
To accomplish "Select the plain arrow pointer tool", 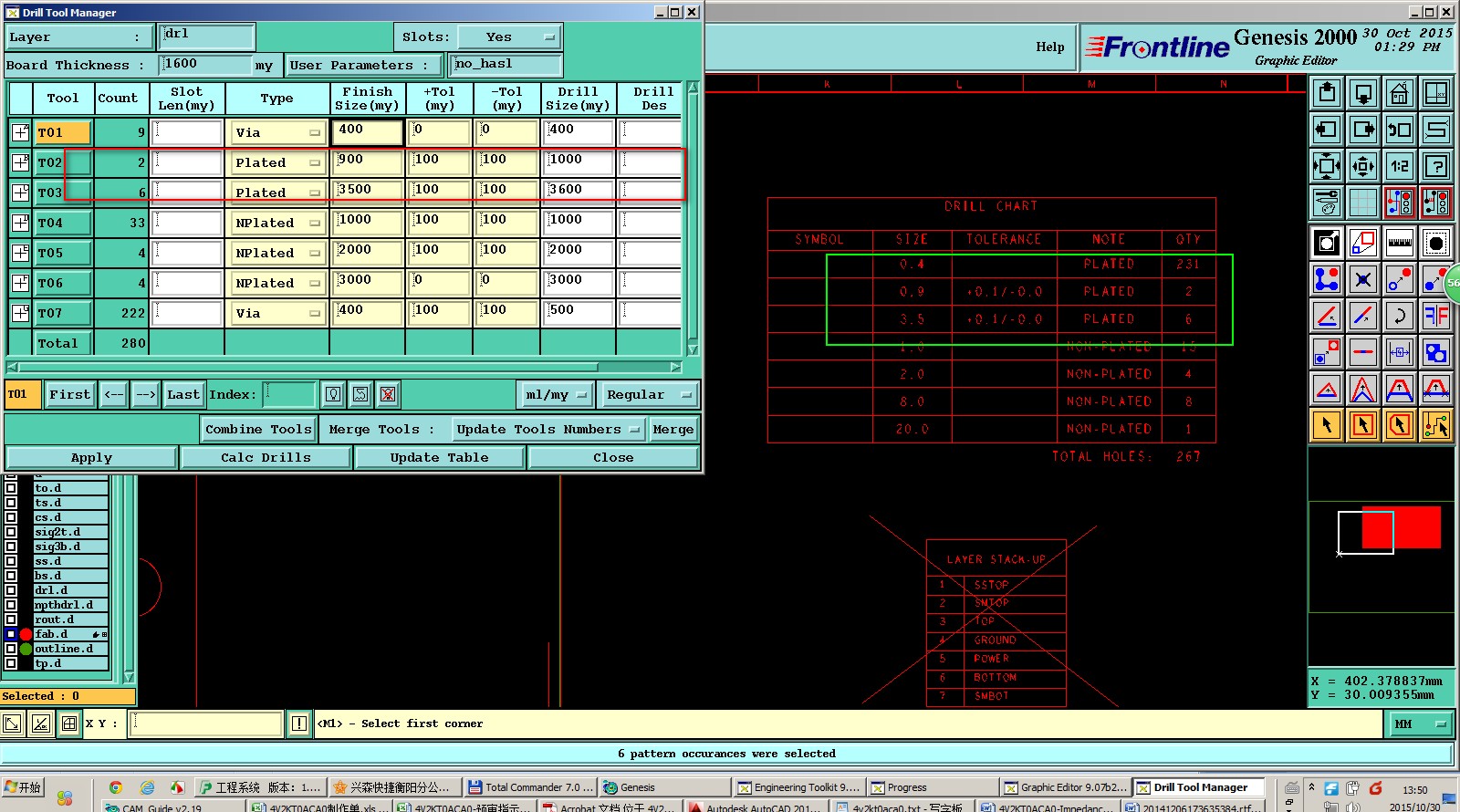I will pos(1327,425).
